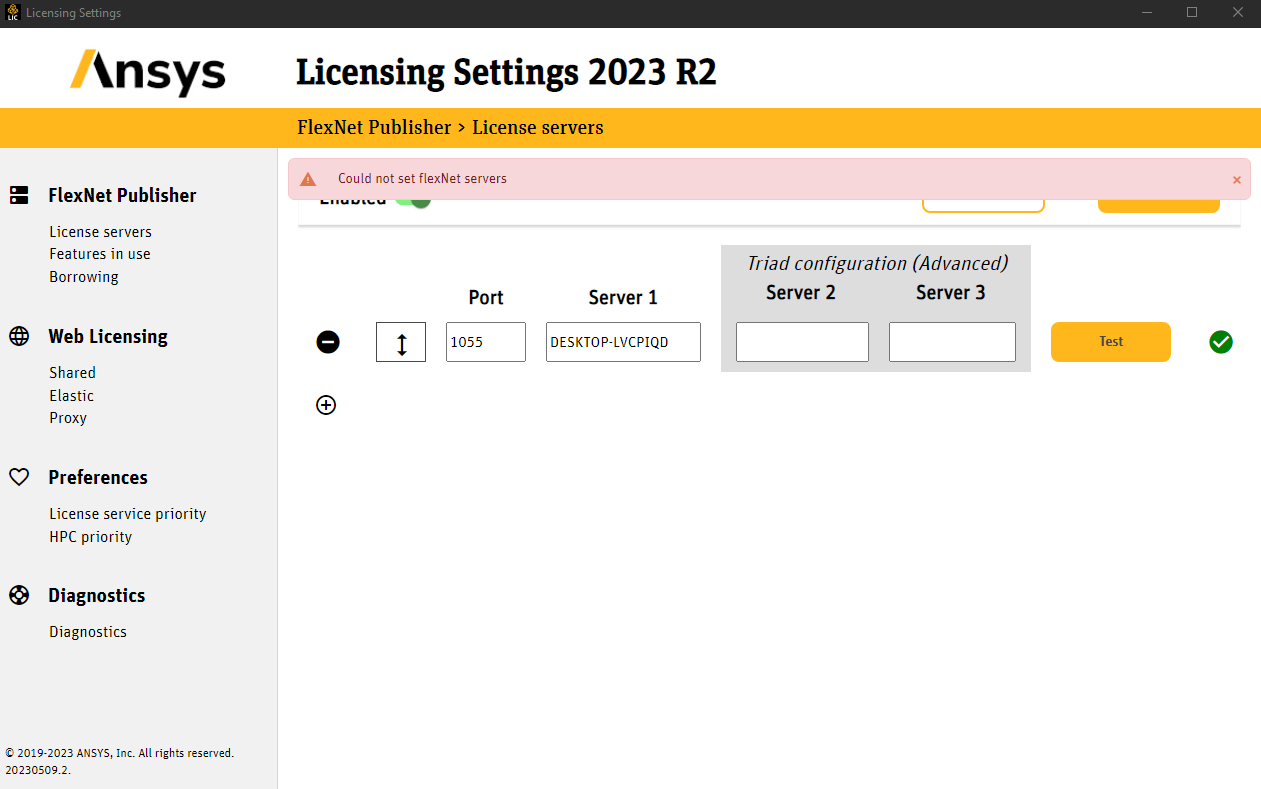Focus the Server 1 field DESKTOP-LVCPIQD

623,342
